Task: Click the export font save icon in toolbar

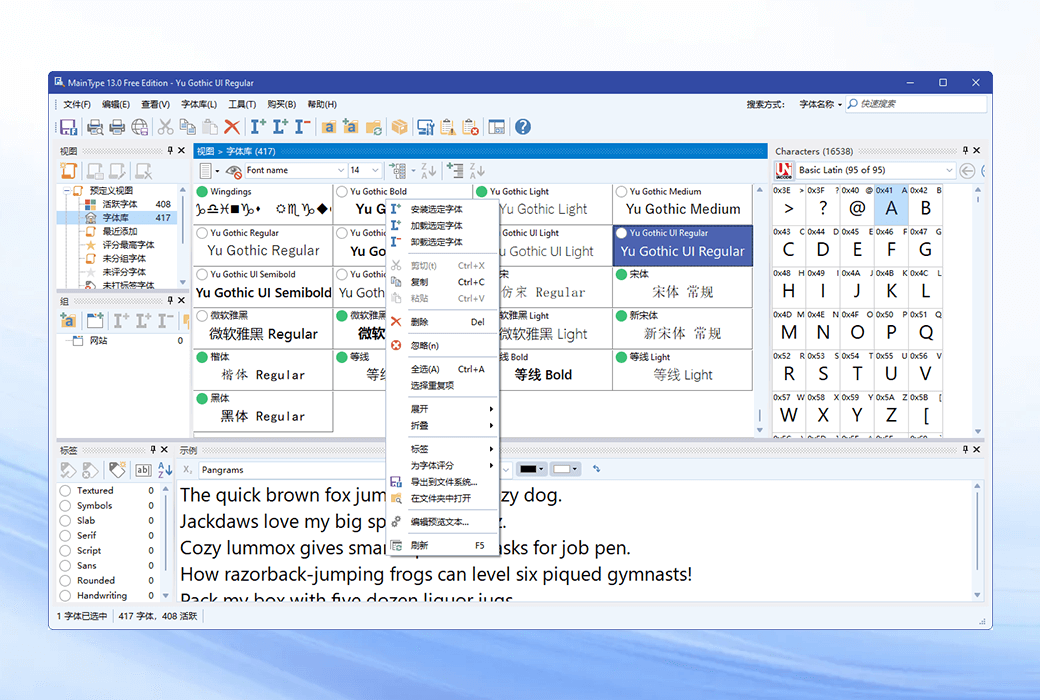Action: click(x=68, y=127)
